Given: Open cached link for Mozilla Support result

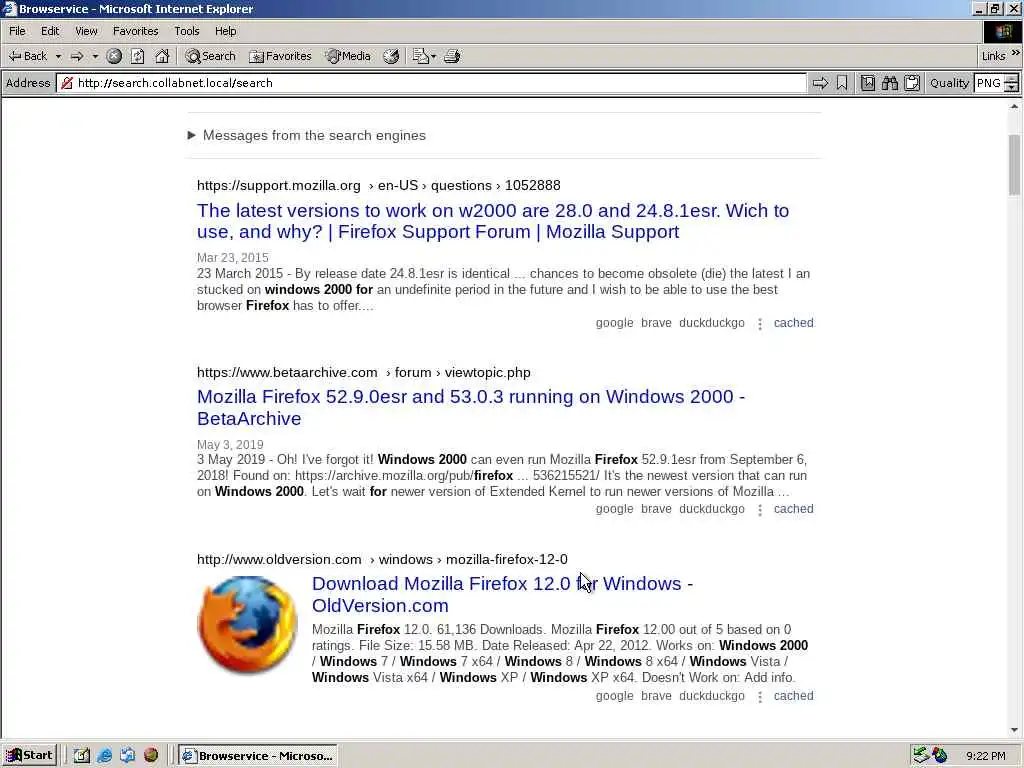Looking at the screenshot, I should click(793, 323).
